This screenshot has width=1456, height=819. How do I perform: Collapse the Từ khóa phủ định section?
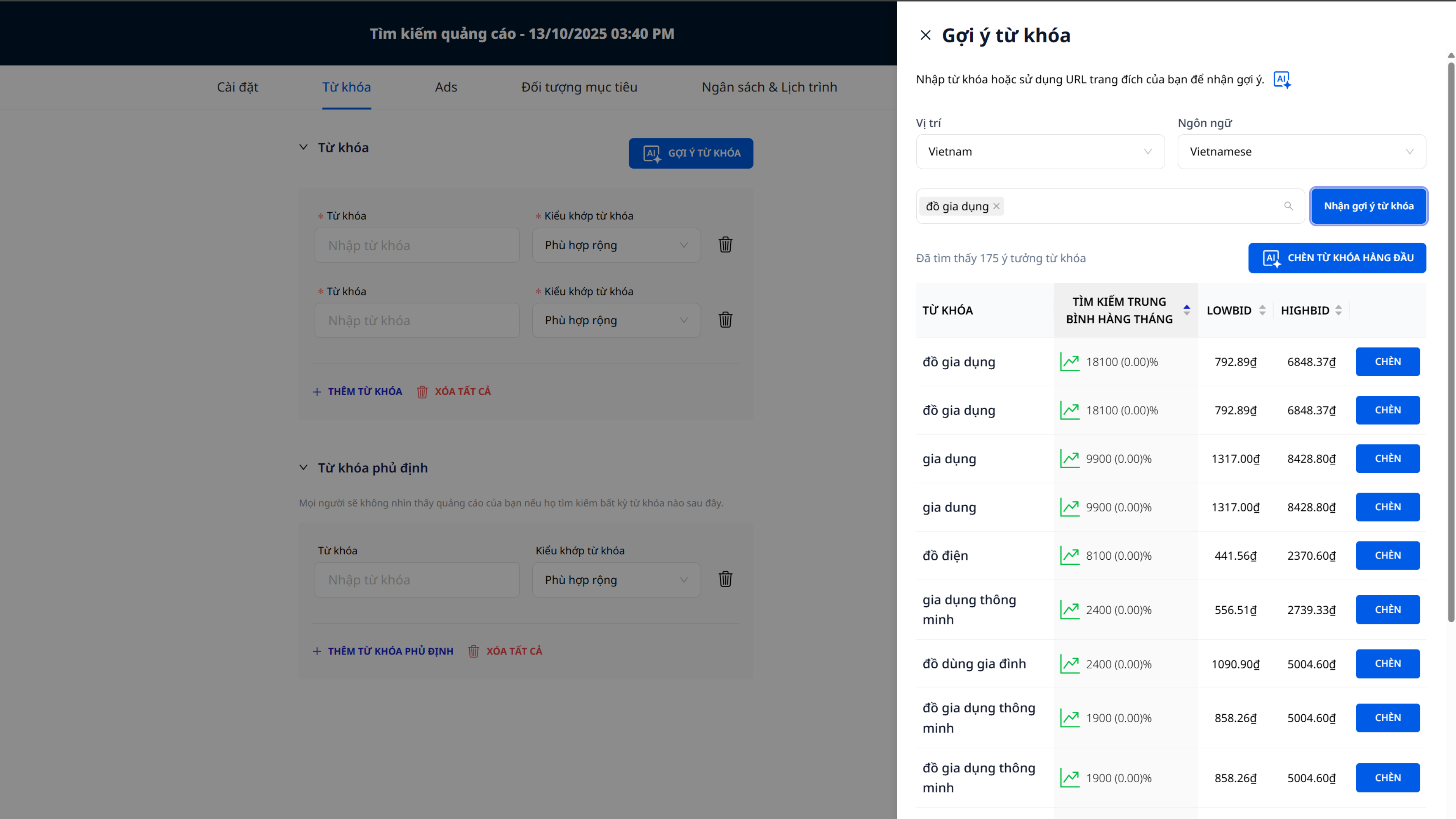point(303,468)
